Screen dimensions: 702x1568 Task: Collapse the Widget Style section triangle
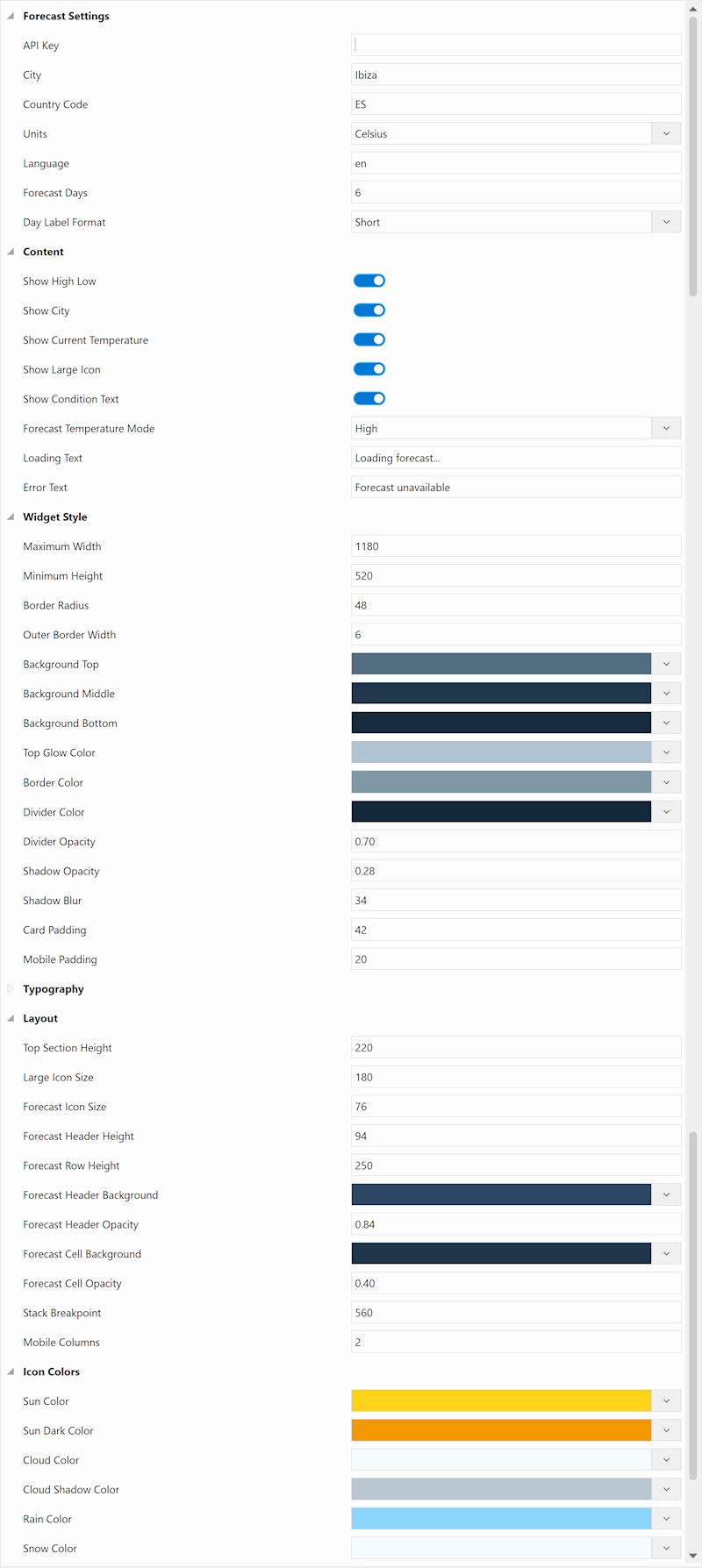click(11, 517)
